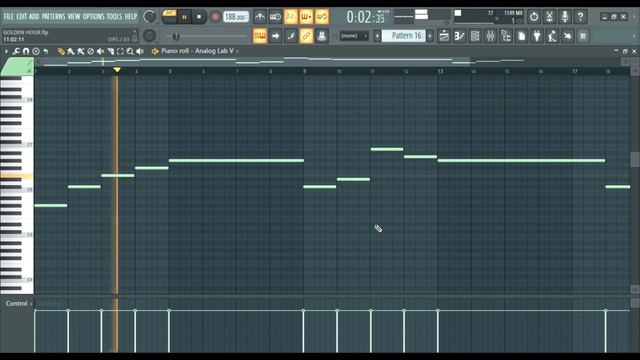The width and height of the screenshot is (640, 360).
Task: Toggle typing keyboard to piano icon
Action: pos(260,36)
